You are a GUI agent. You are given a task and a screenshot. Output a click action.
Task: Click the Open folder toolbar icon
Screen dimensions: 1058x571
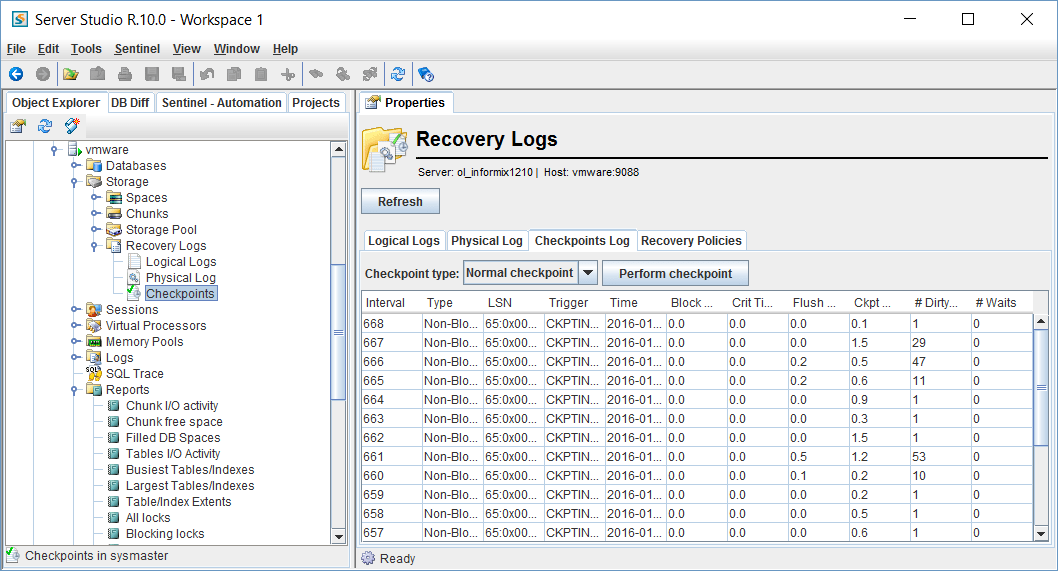[70, 74]
